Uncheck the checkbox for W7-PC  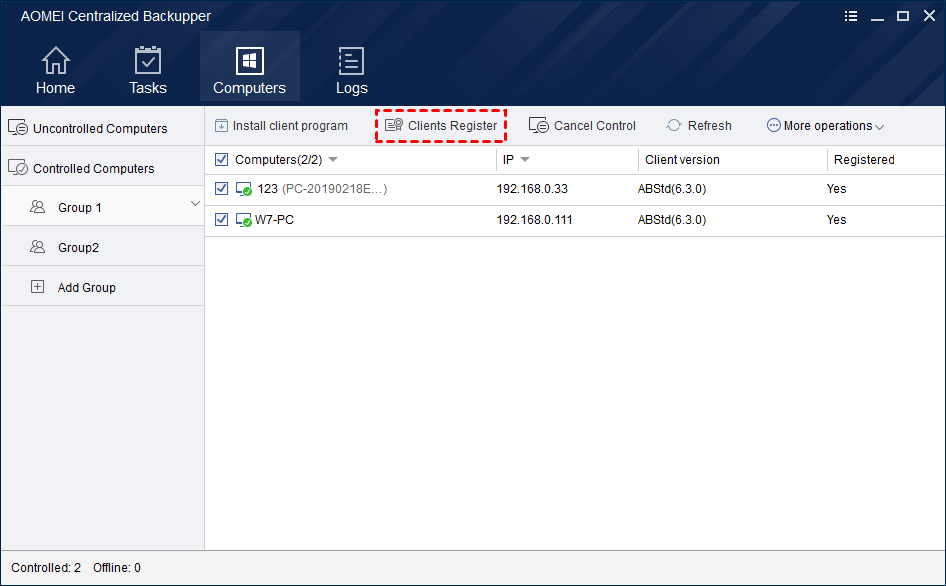[221, 219]
